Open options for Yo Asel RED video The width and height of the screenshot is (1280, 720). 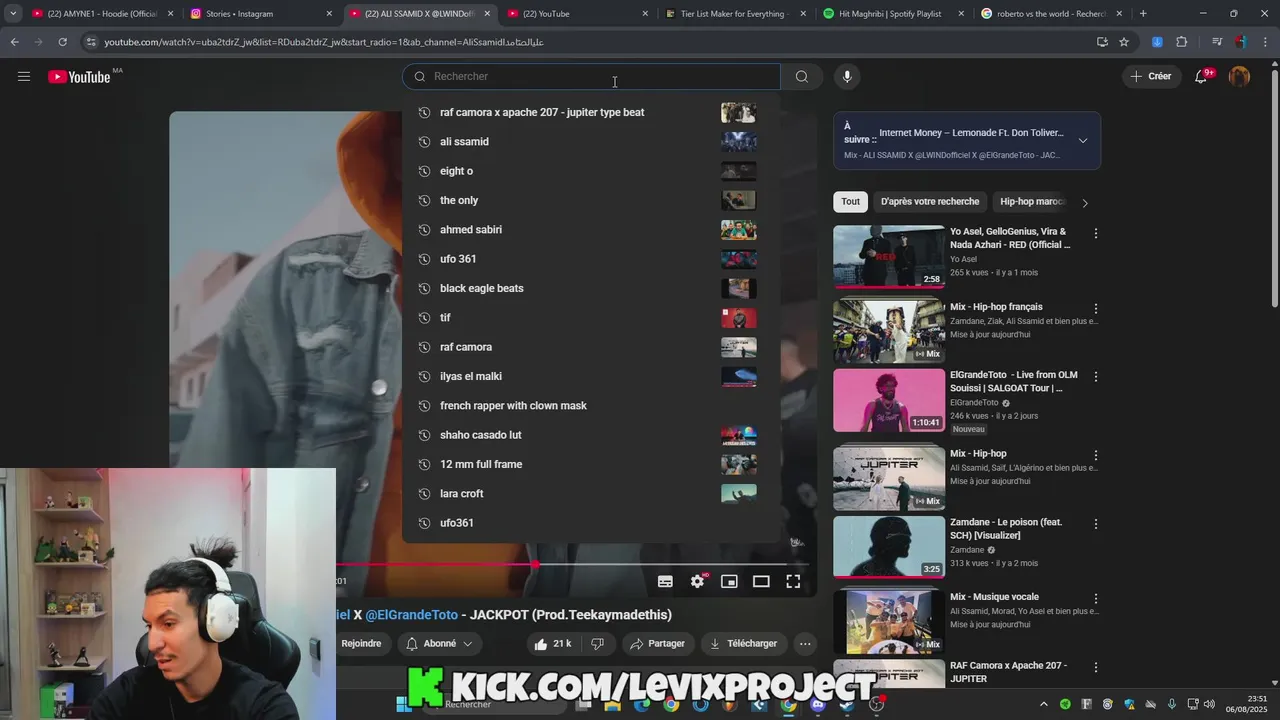coord(1095,233)
